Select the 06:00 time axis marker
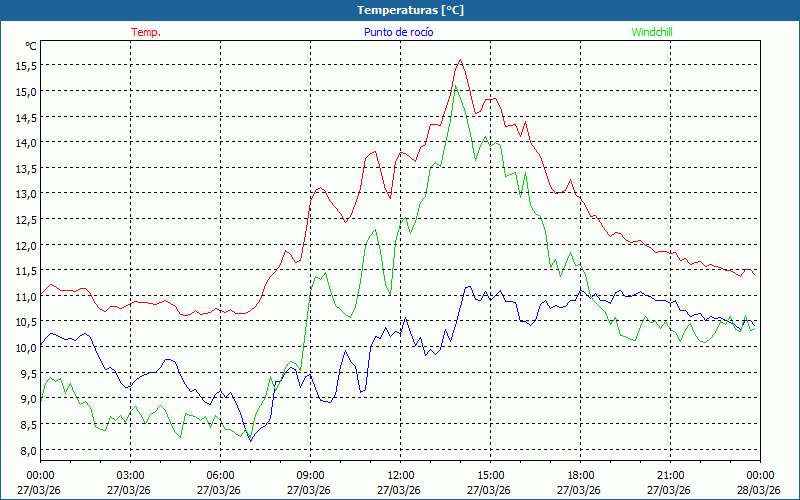This screenshot has height=500, width=800. pyautogui.click(x=220, y=475)
